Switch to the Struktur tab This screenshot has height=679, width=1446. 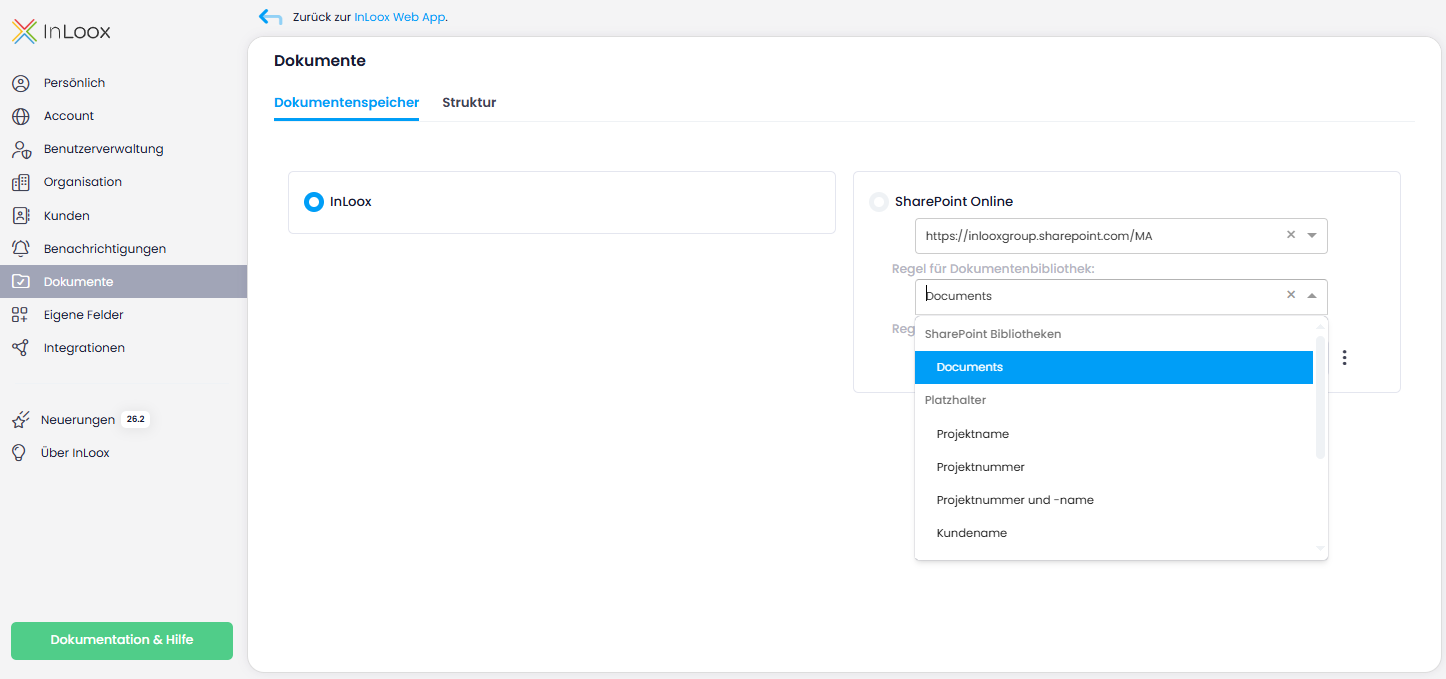469,103
